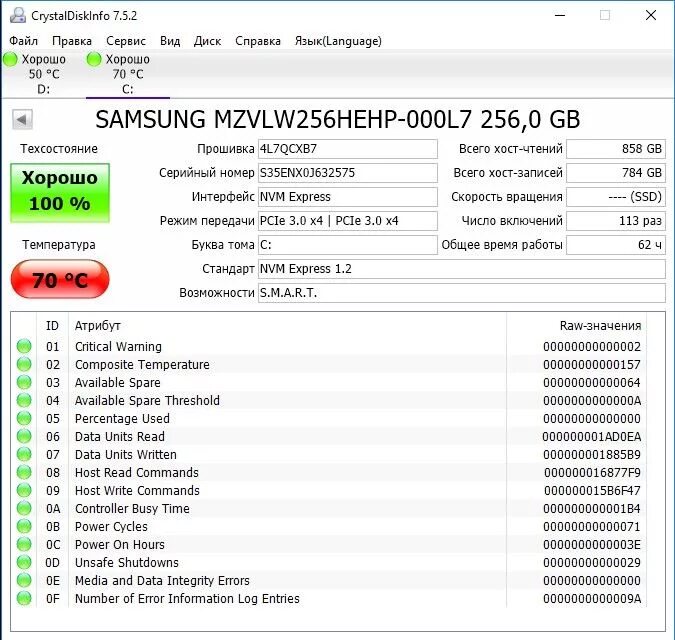
Task: Click the Стандарт field NVM Express 1.2
Action: click(x=461, y=269)
